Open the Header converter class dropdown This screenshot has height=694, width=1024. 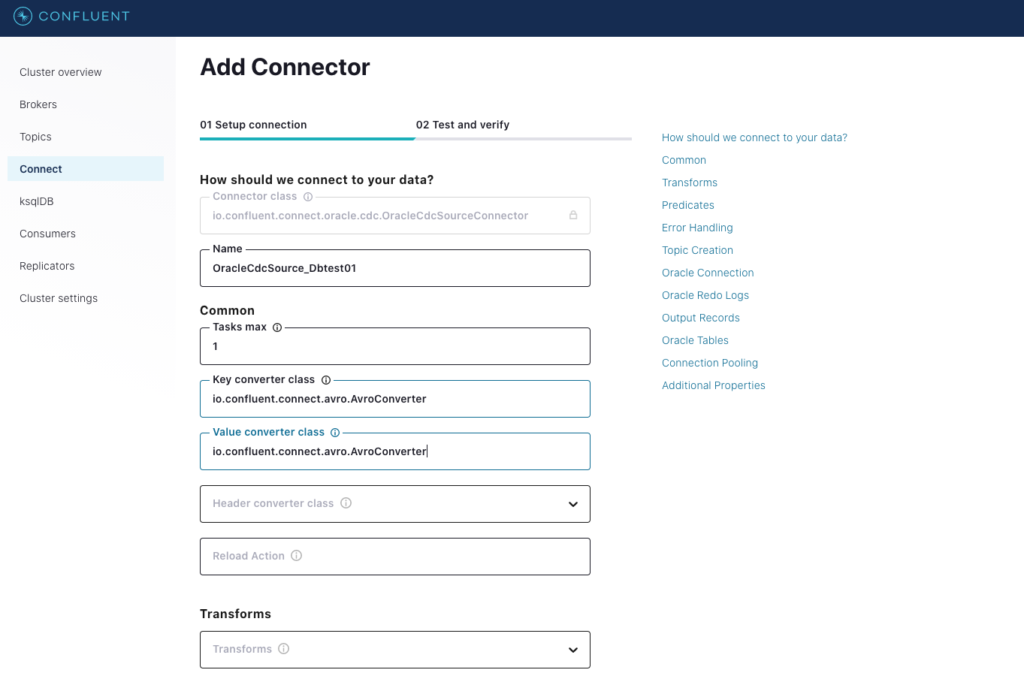pos(575,503)
